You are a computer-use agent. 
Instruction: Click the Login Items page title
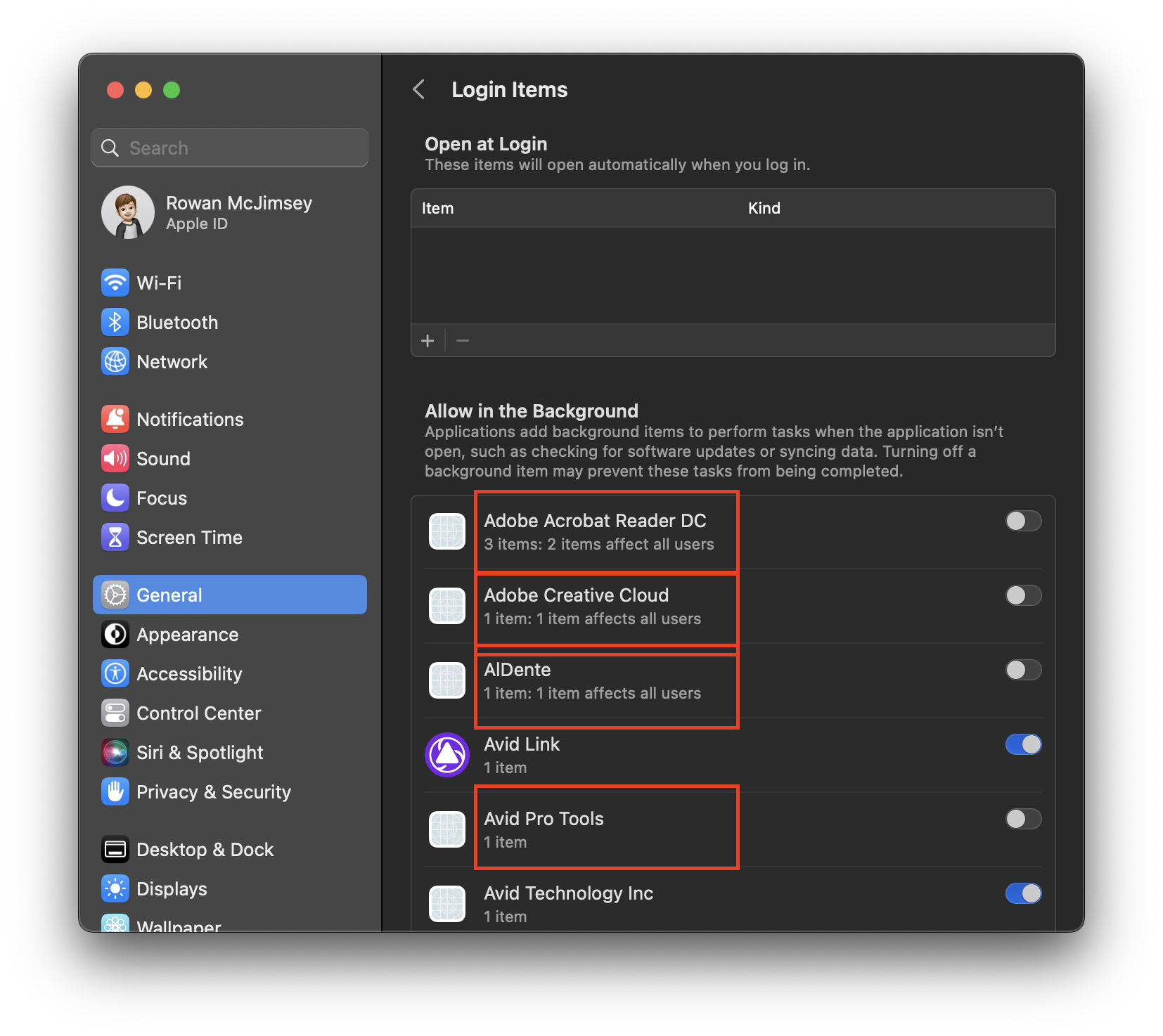(x=509, y=89)
